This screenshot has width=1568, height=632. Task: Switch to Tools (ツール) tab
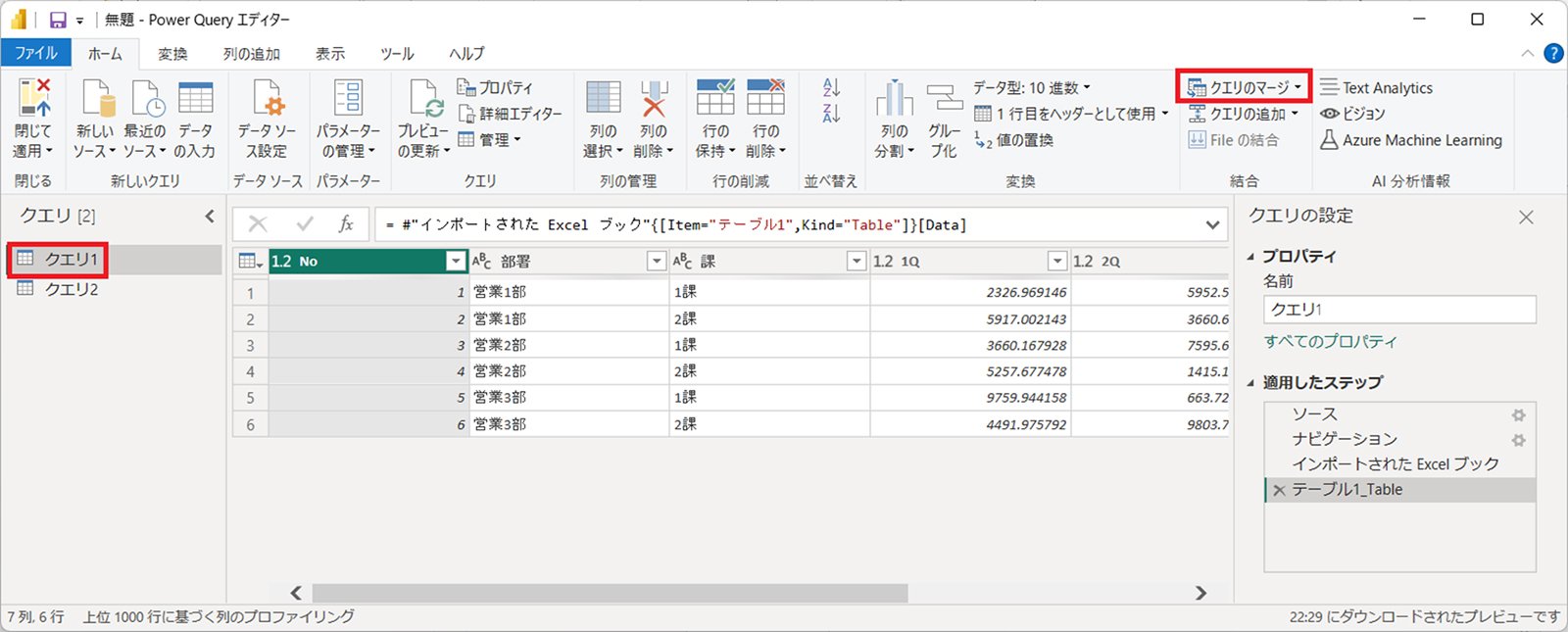pos(397,53)
